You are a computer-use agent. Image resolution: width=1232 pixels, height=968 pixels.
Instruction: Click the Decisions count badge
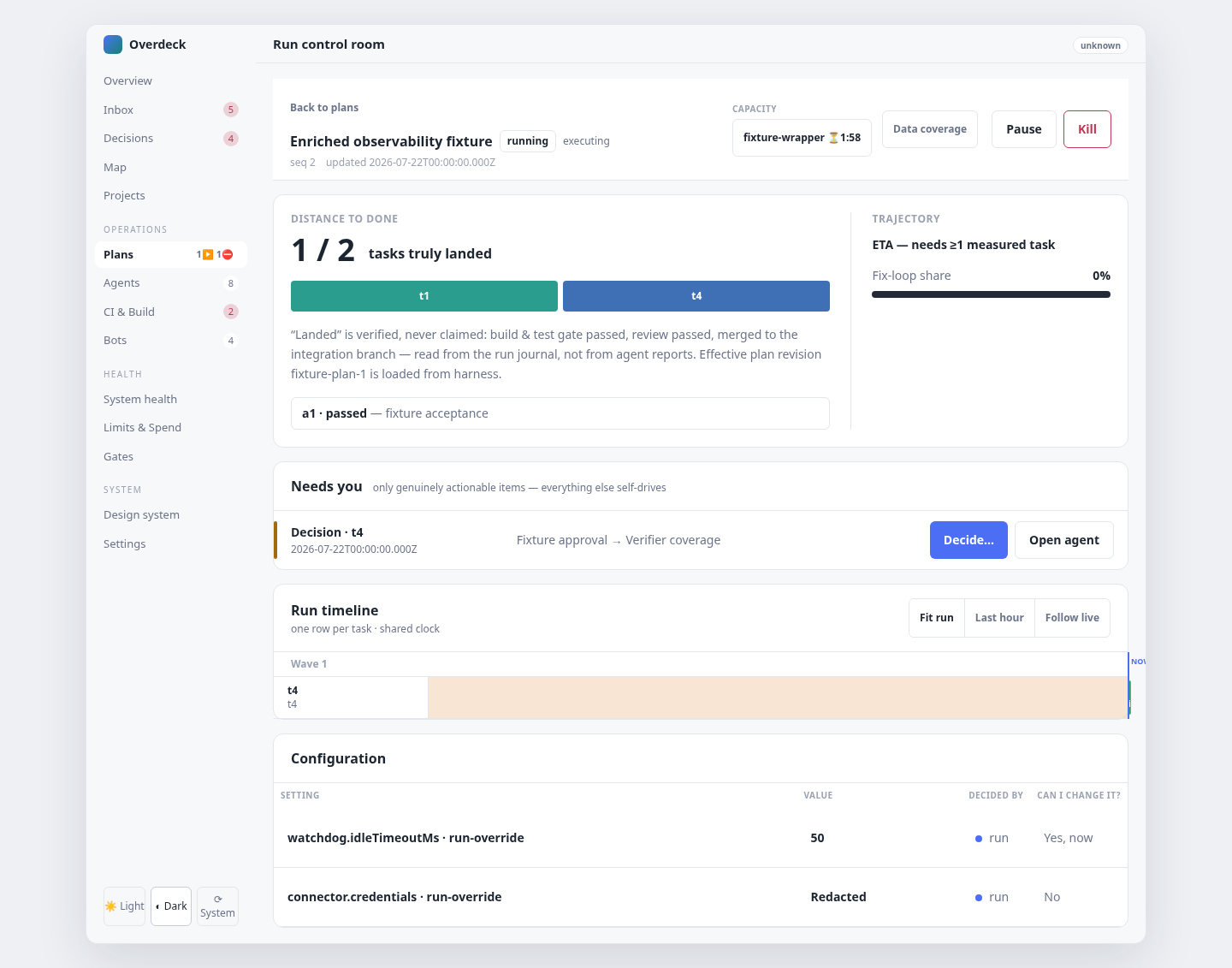click(231, 139)
